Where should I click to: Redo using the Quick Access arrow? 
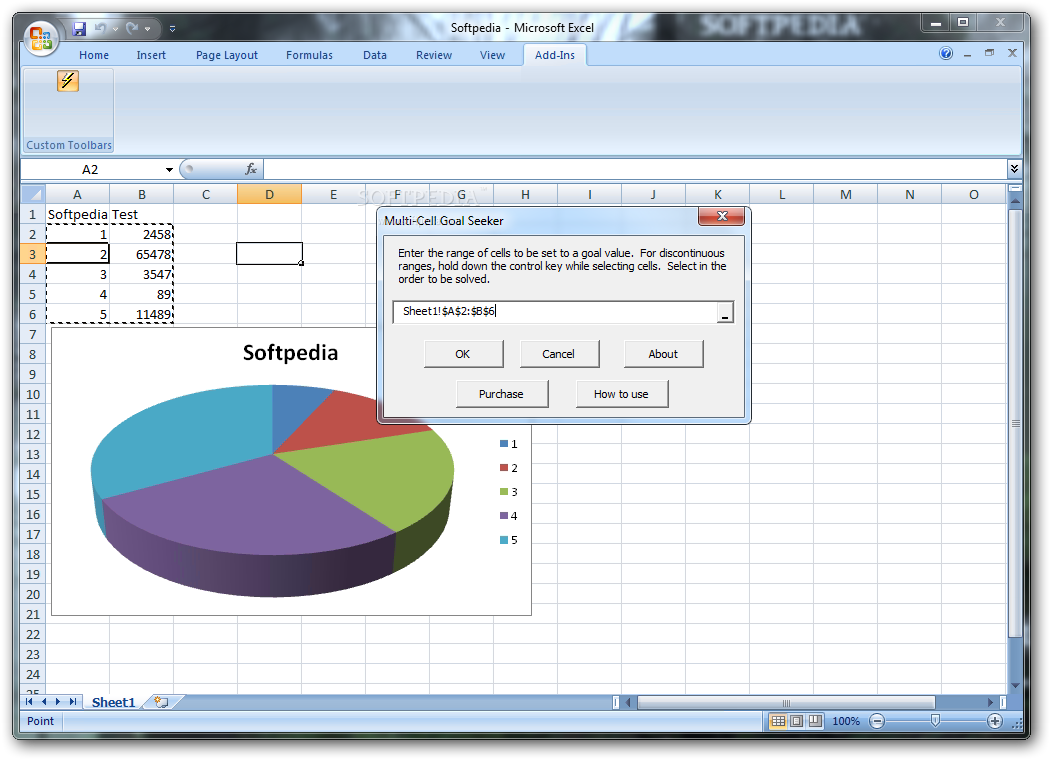[x=131, y=28]
